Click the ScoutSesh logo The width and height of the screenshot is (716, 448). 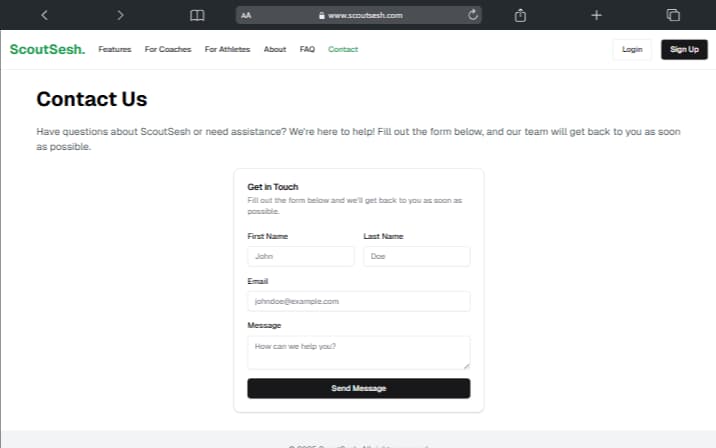click(47, 49)
